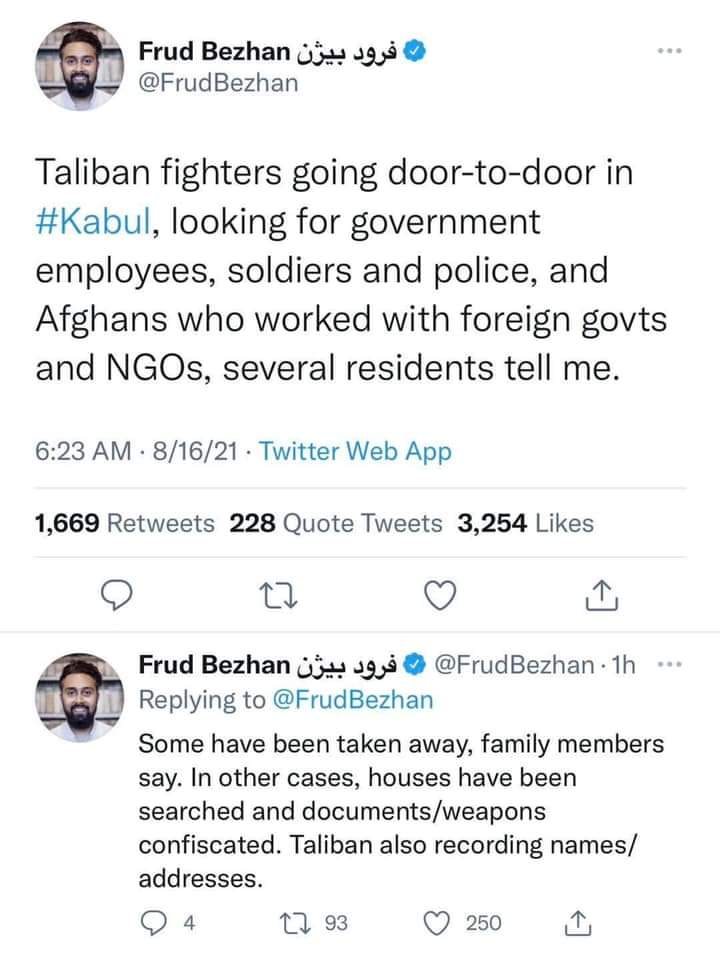Screen dimensions: 720x960
Task: Click @FrudBezhan in "Replying to" line
Action: point(352,700)
